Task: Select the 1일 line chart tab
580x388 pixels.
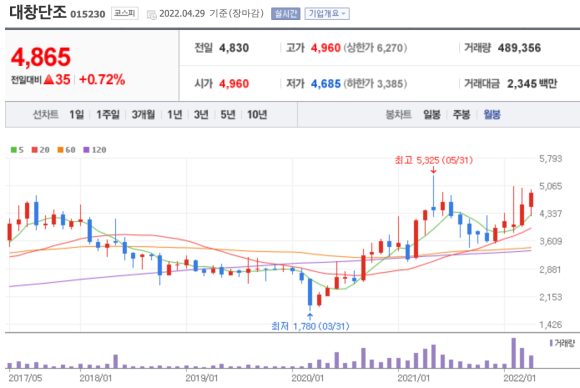Action: (77, 115)
